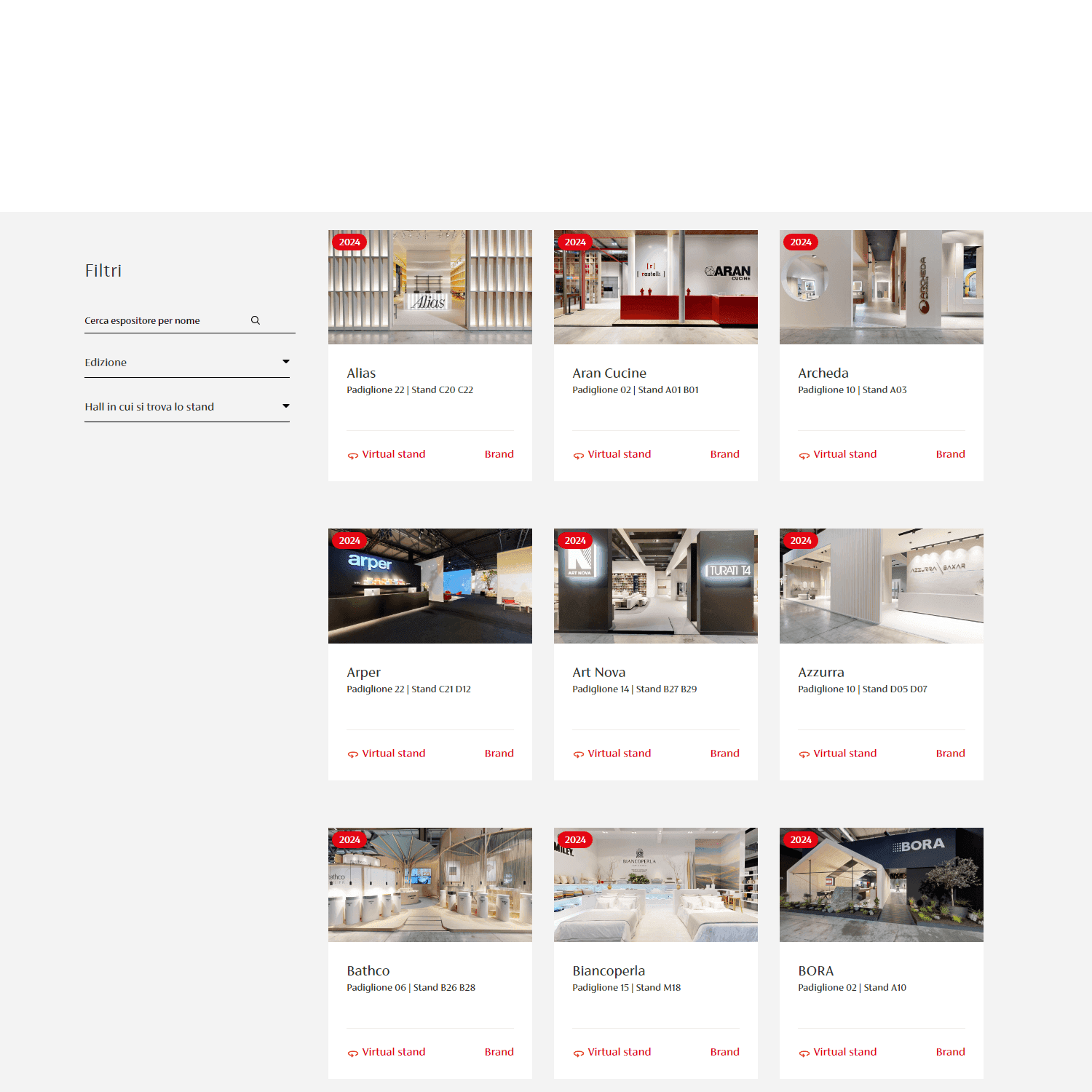Click the Archeda exhibitor name

click(823, 373)
